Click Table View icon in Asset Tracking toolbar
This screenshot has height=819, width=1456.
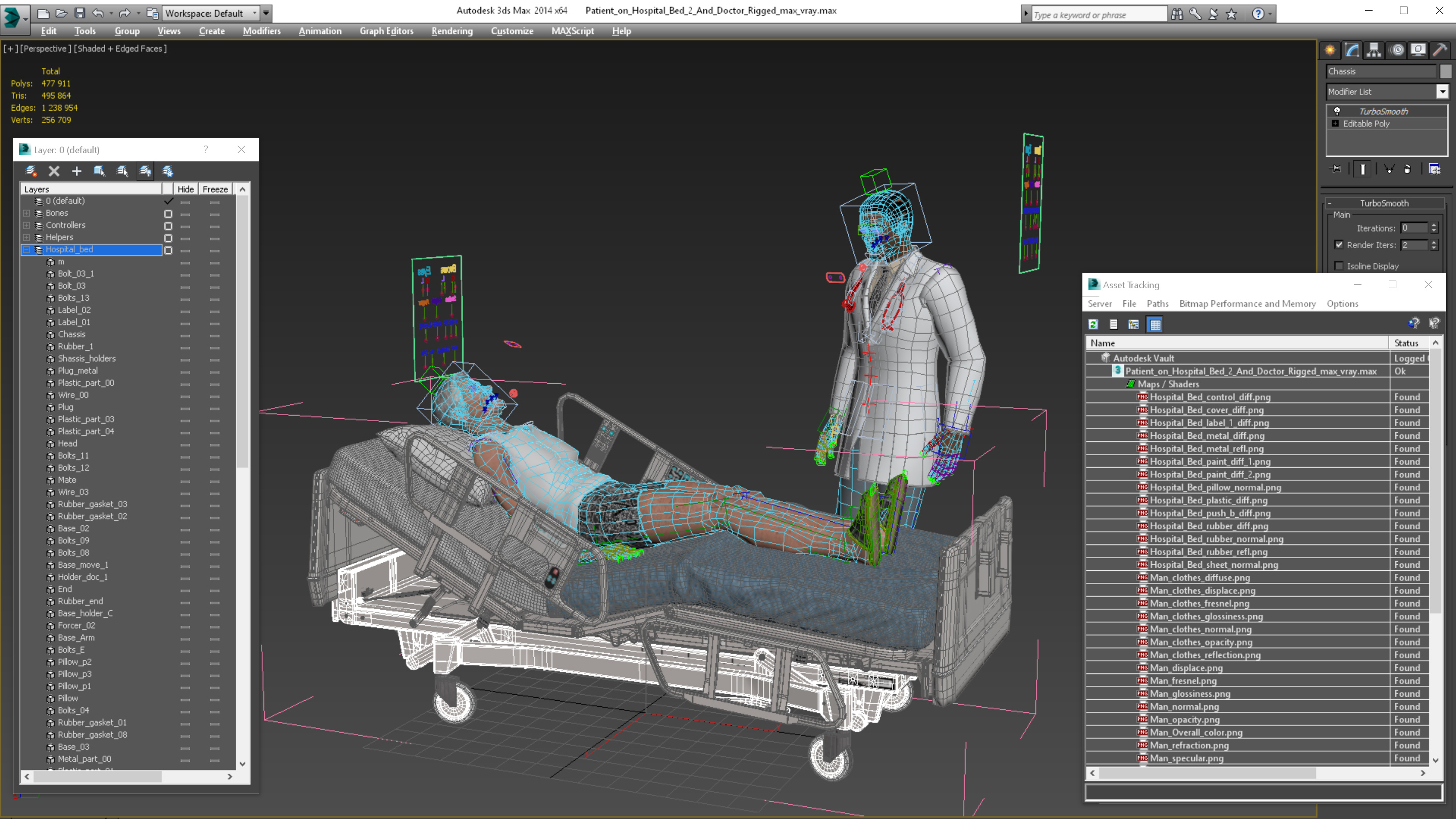click(x=1155, y=324)
